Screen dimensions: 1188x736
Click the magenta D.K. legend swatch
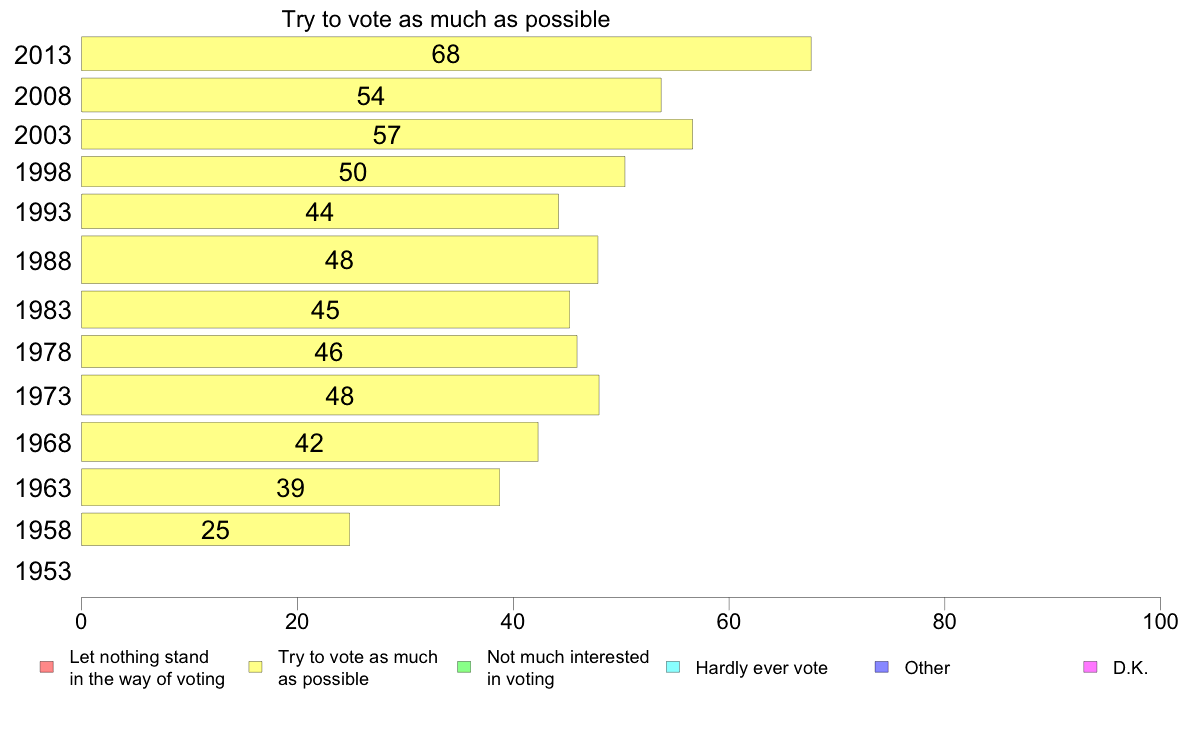click(x=1090, y=667)
